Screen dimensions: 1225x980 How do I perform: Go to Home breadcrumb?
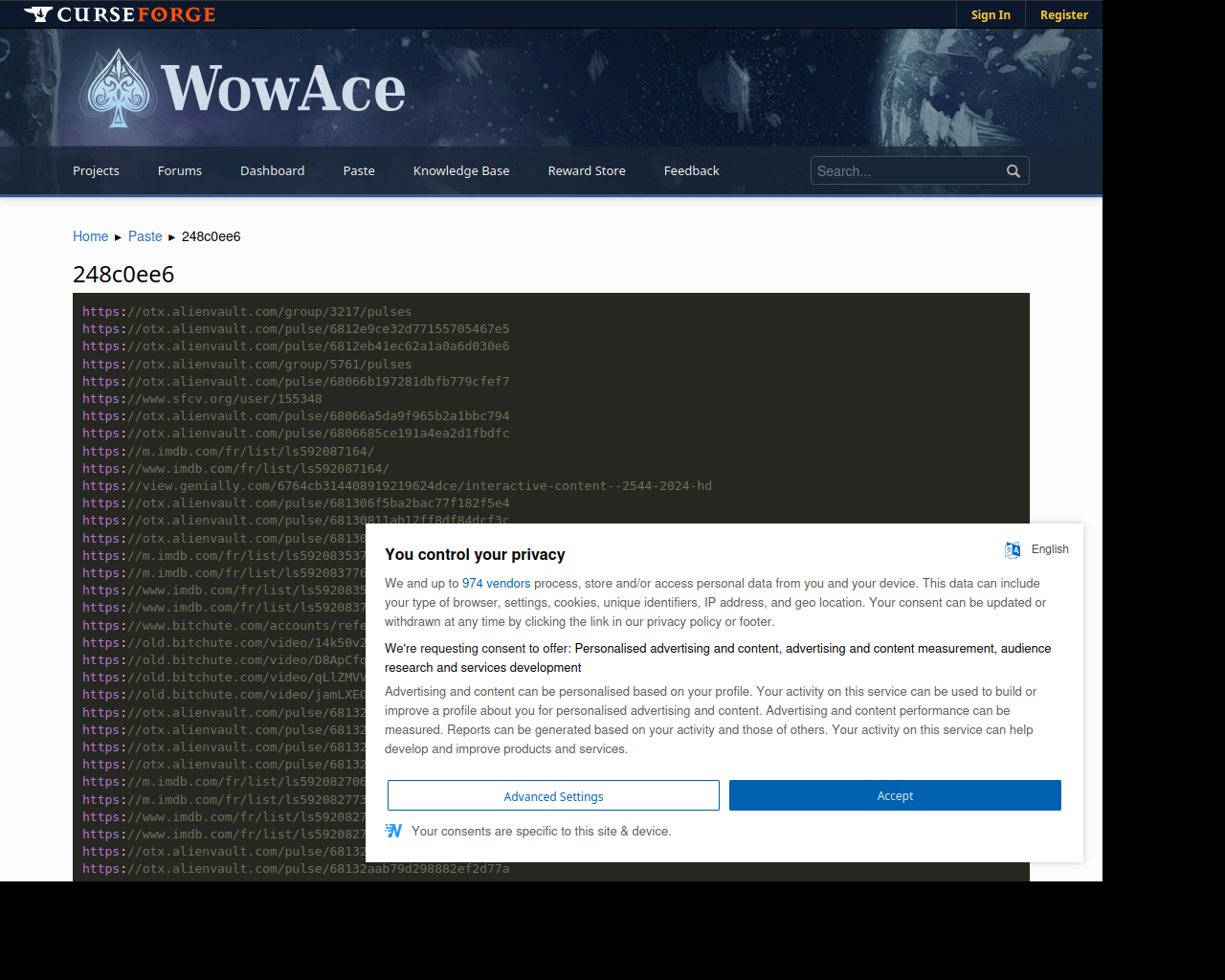[x=90, y=236]
